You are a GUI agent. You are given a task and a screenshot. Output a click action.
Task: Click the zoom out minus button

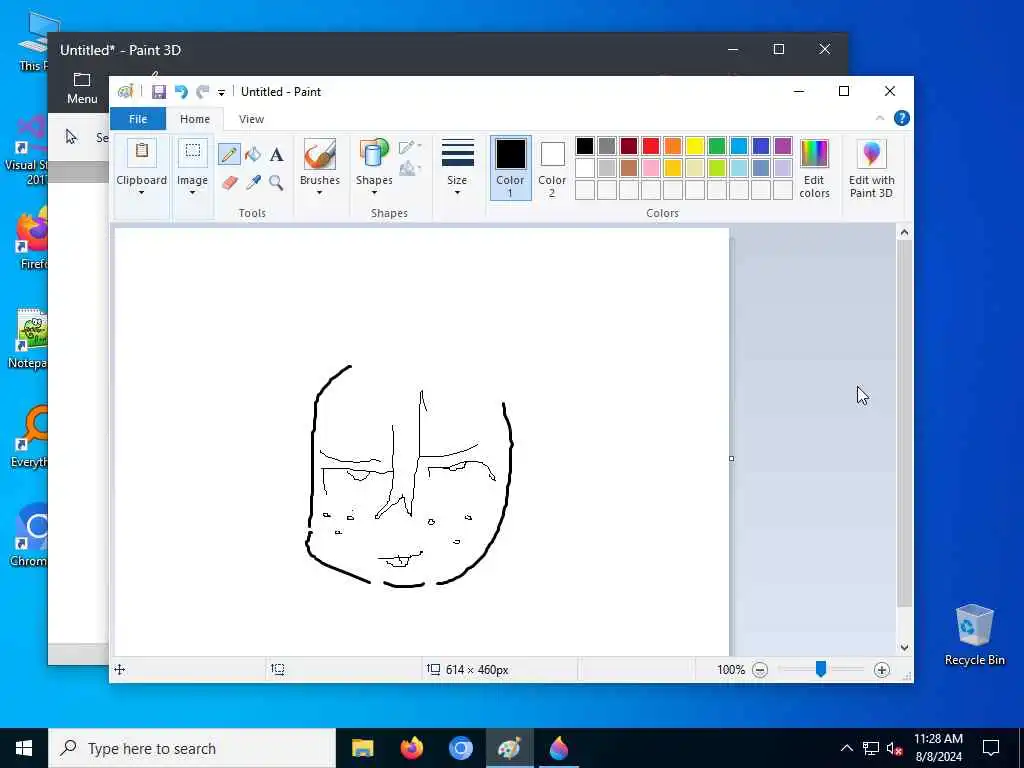(760, 670)
